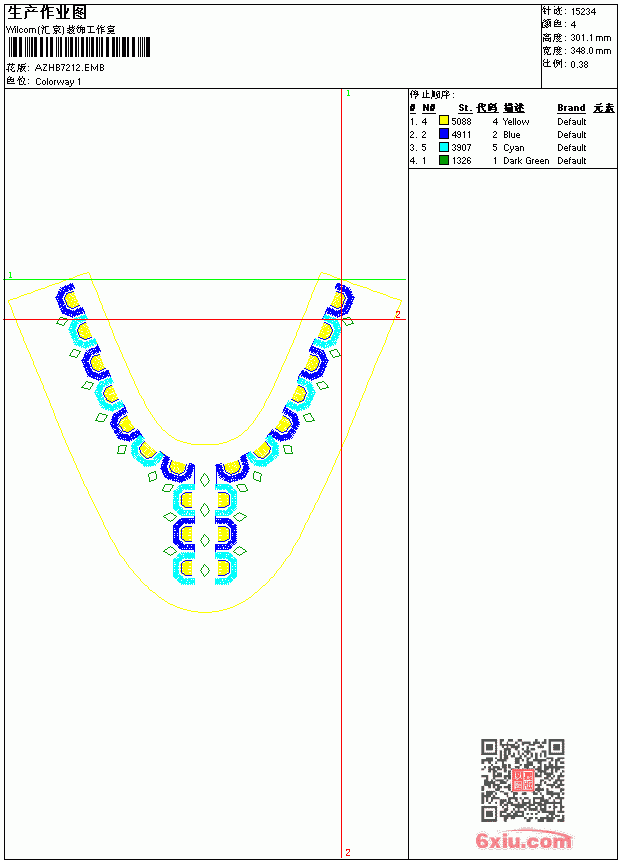Click the Blue thread color swatch
Screen dimensions: 620x860
(x=443, y=134)
